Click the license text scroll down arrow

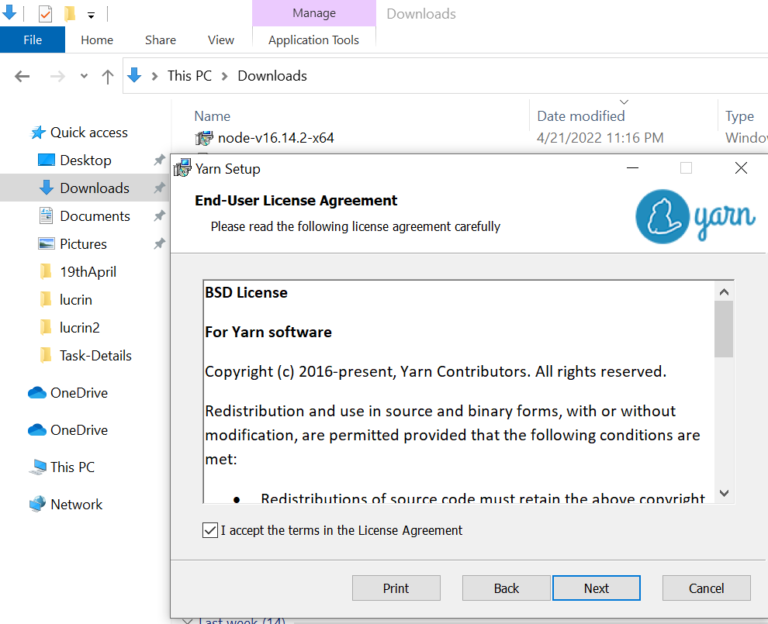[x=724, y=493]
